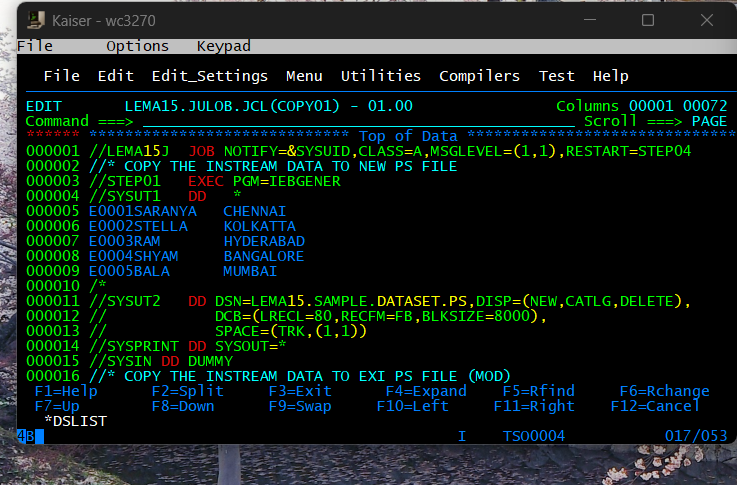Click DUMMY on the SYSIN line
This screenshot has height=485, width=737.
210,361
